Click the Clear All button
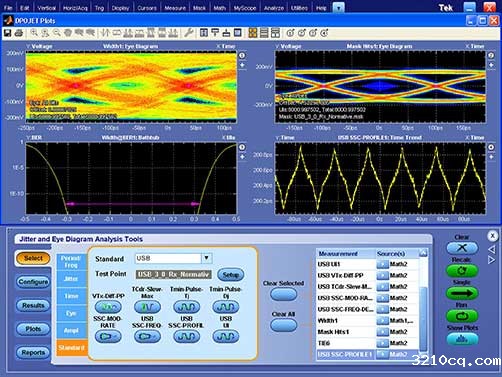Image resolution: width=502 pixels, height=377 pixels. (283, 325)
